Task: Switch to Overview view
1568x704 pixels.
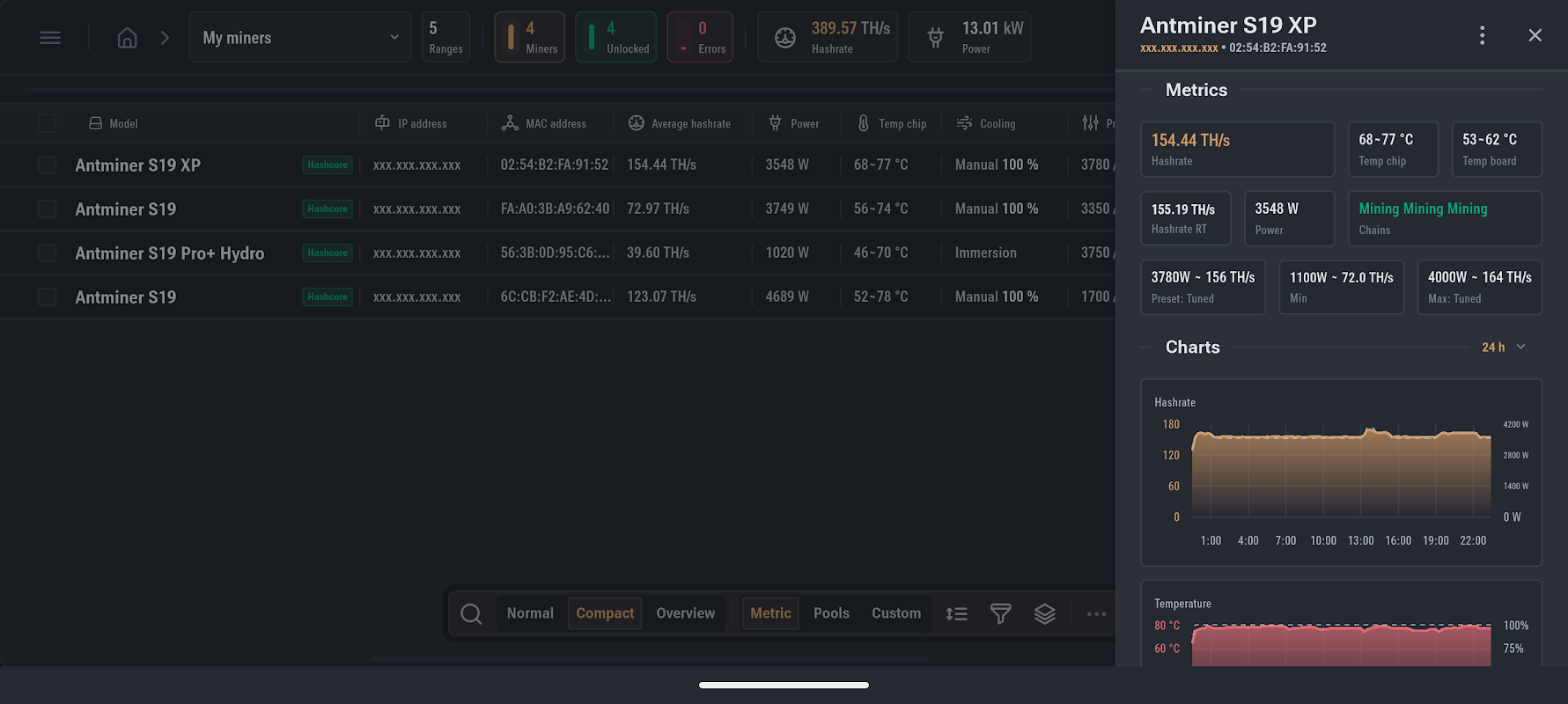Action: click(x=686, y=613)
